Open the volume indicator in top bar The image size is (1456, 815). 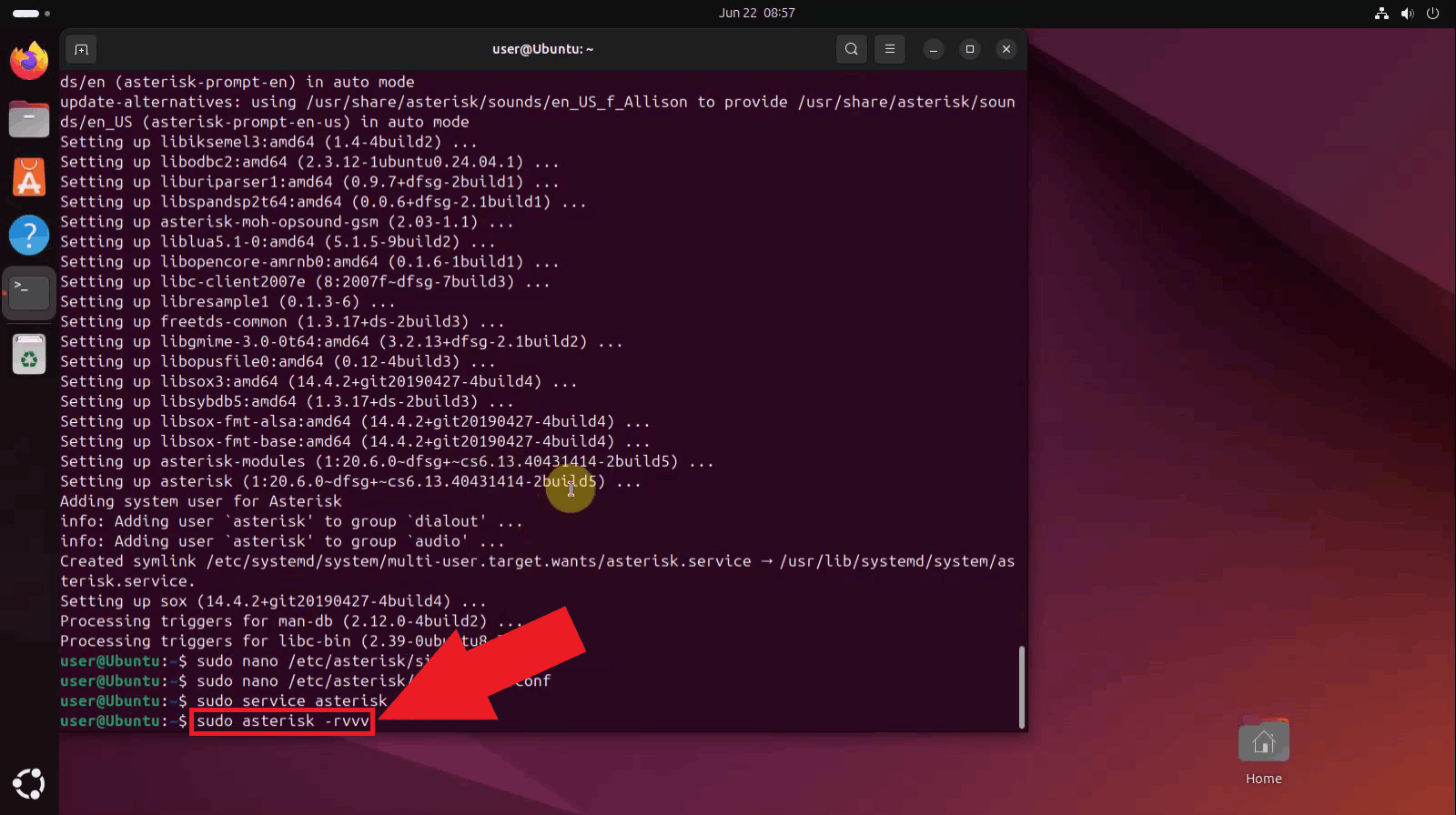click(1407, 13)
